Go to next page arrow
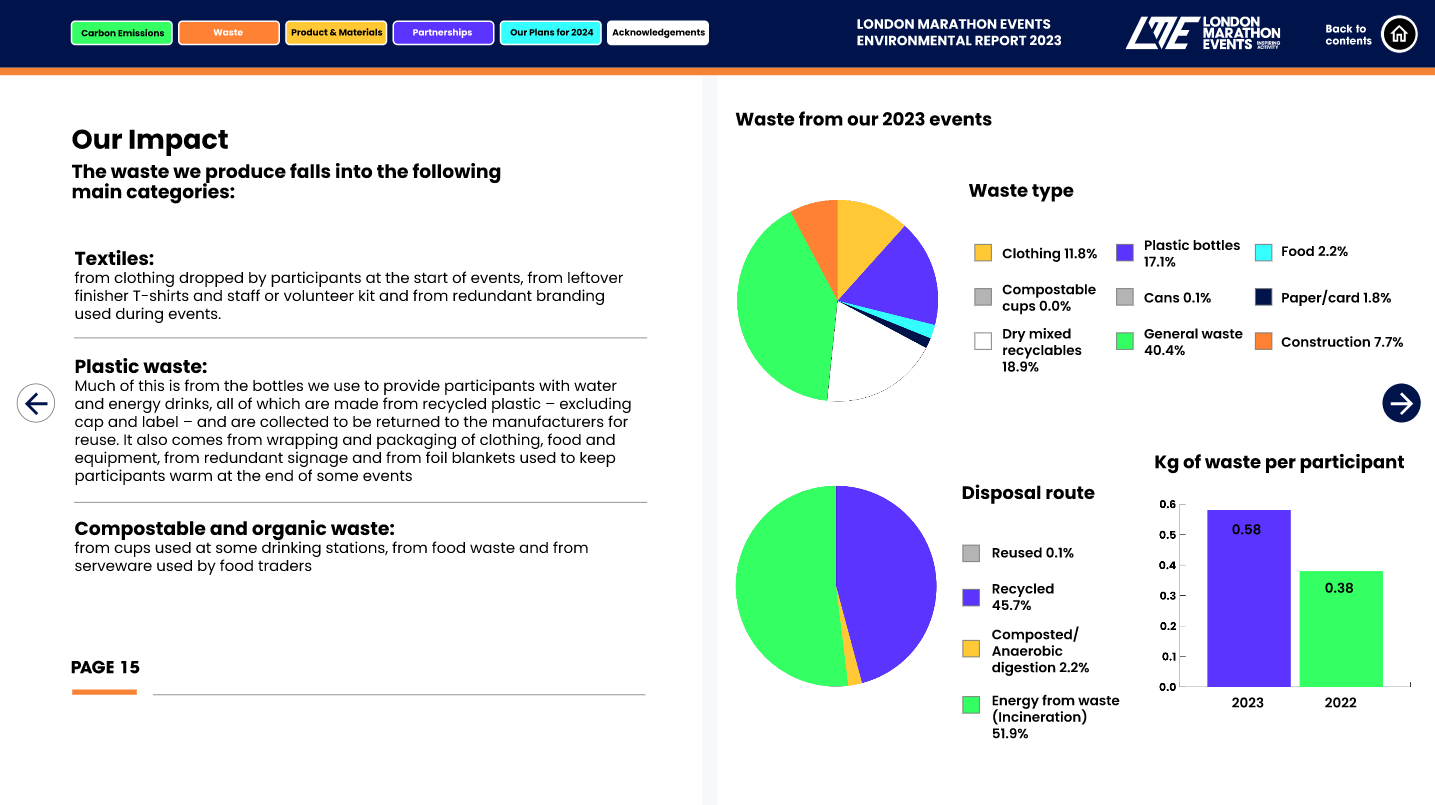This screenshot has width=1435, height=805. pos(1401,403)
